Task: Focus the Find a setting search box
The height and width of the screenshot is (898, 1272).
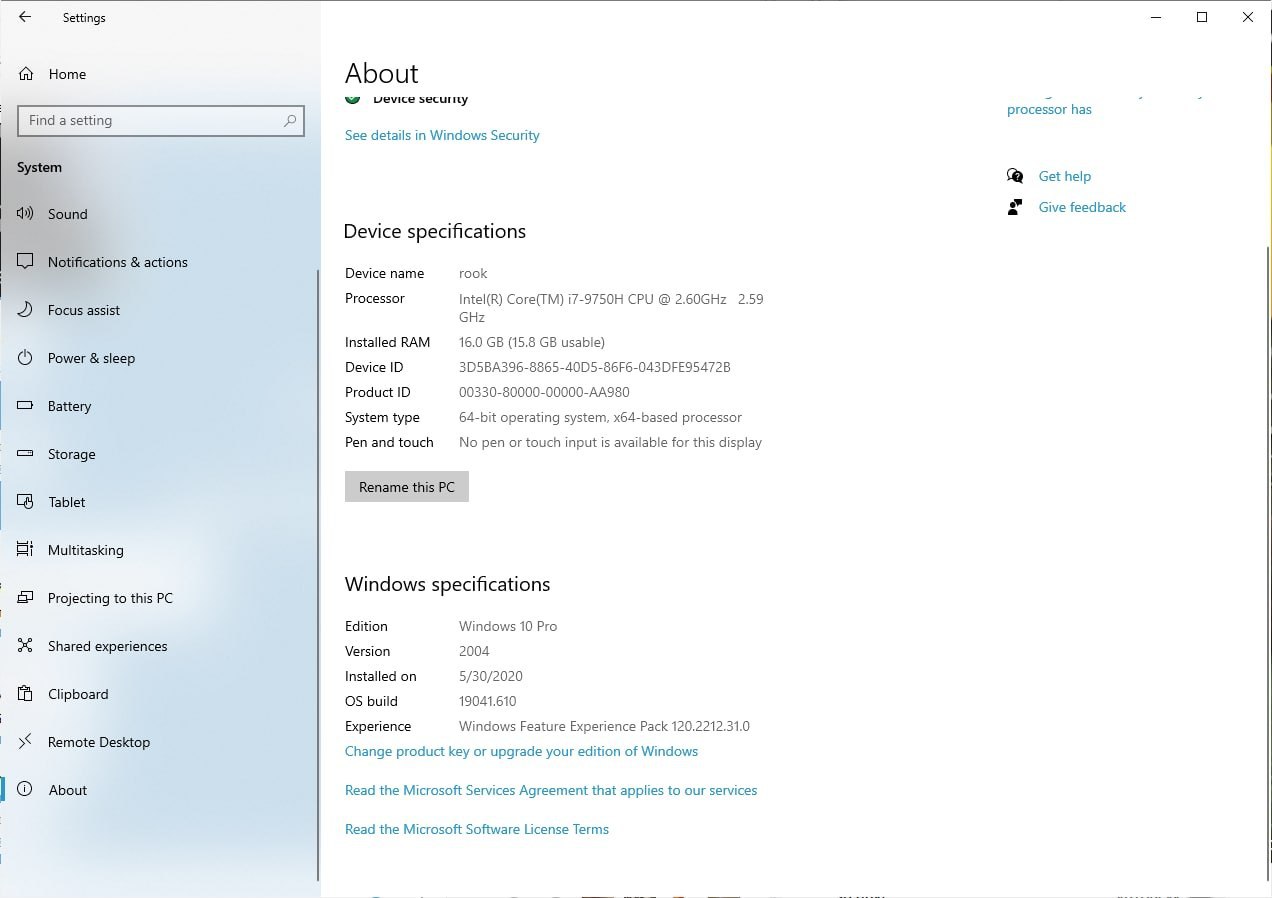Action: click(161, 121)
